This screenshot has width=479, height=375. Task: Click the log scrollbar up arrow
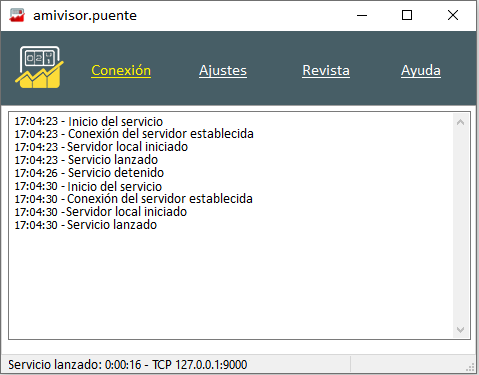click(461, 122)
